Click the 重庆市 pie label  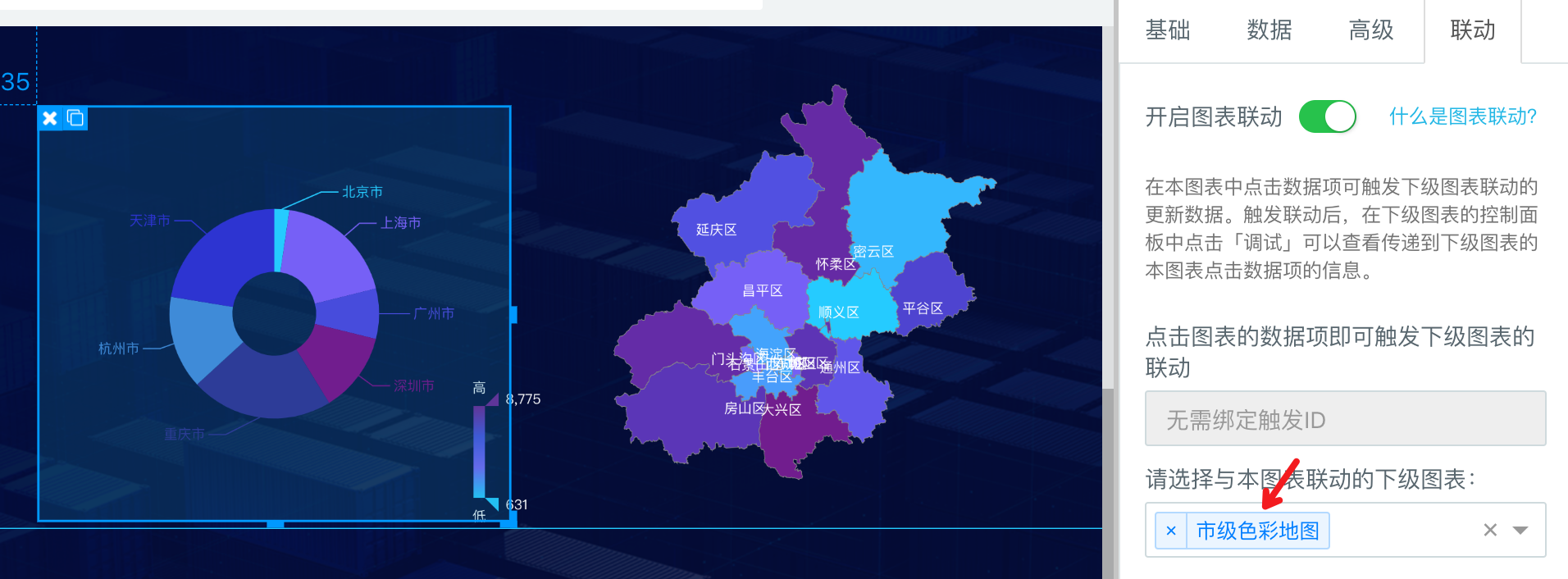point(184,434)
